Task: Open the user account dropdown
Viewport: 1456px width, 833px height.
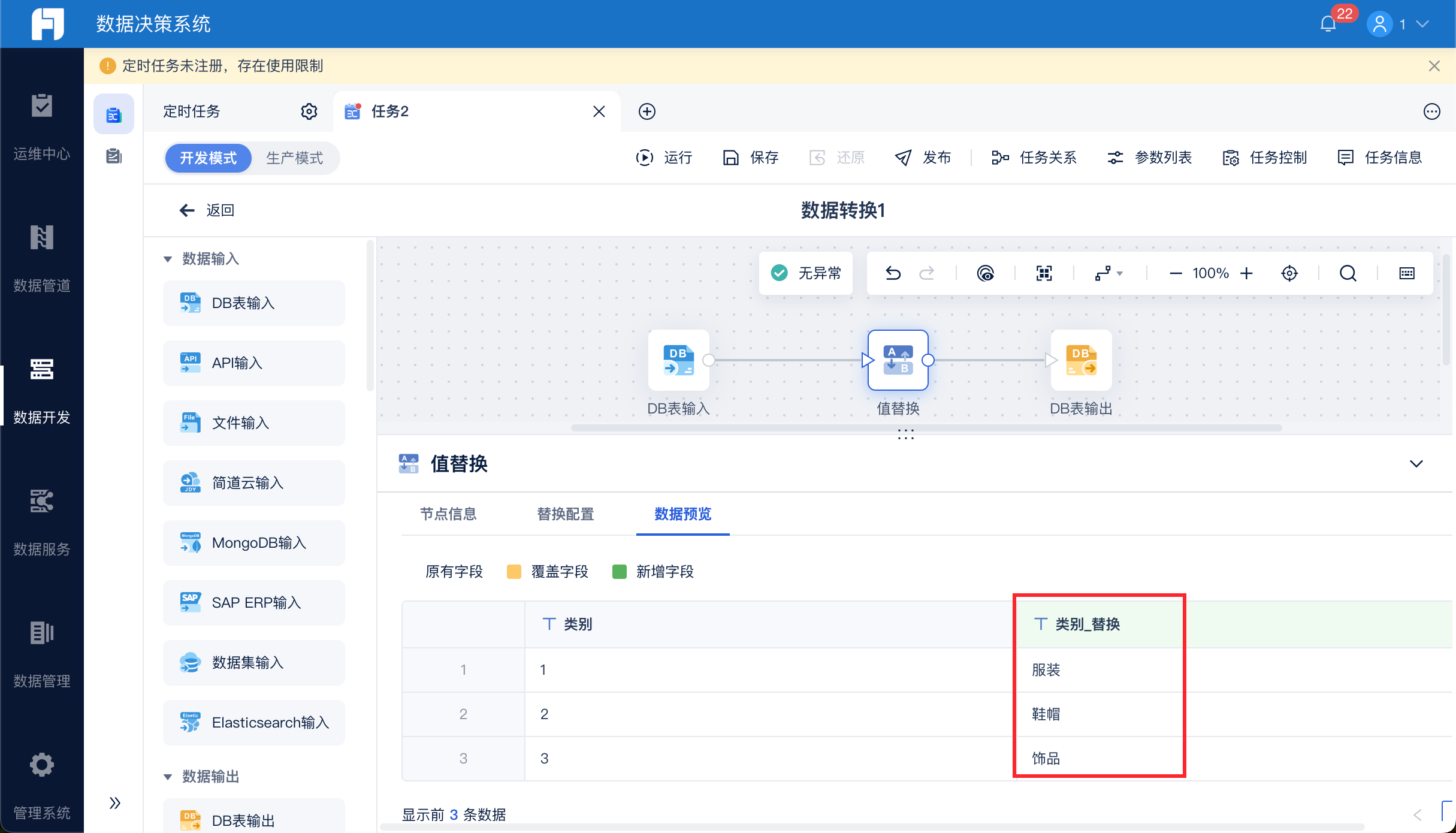Action: pos(1422,24)
